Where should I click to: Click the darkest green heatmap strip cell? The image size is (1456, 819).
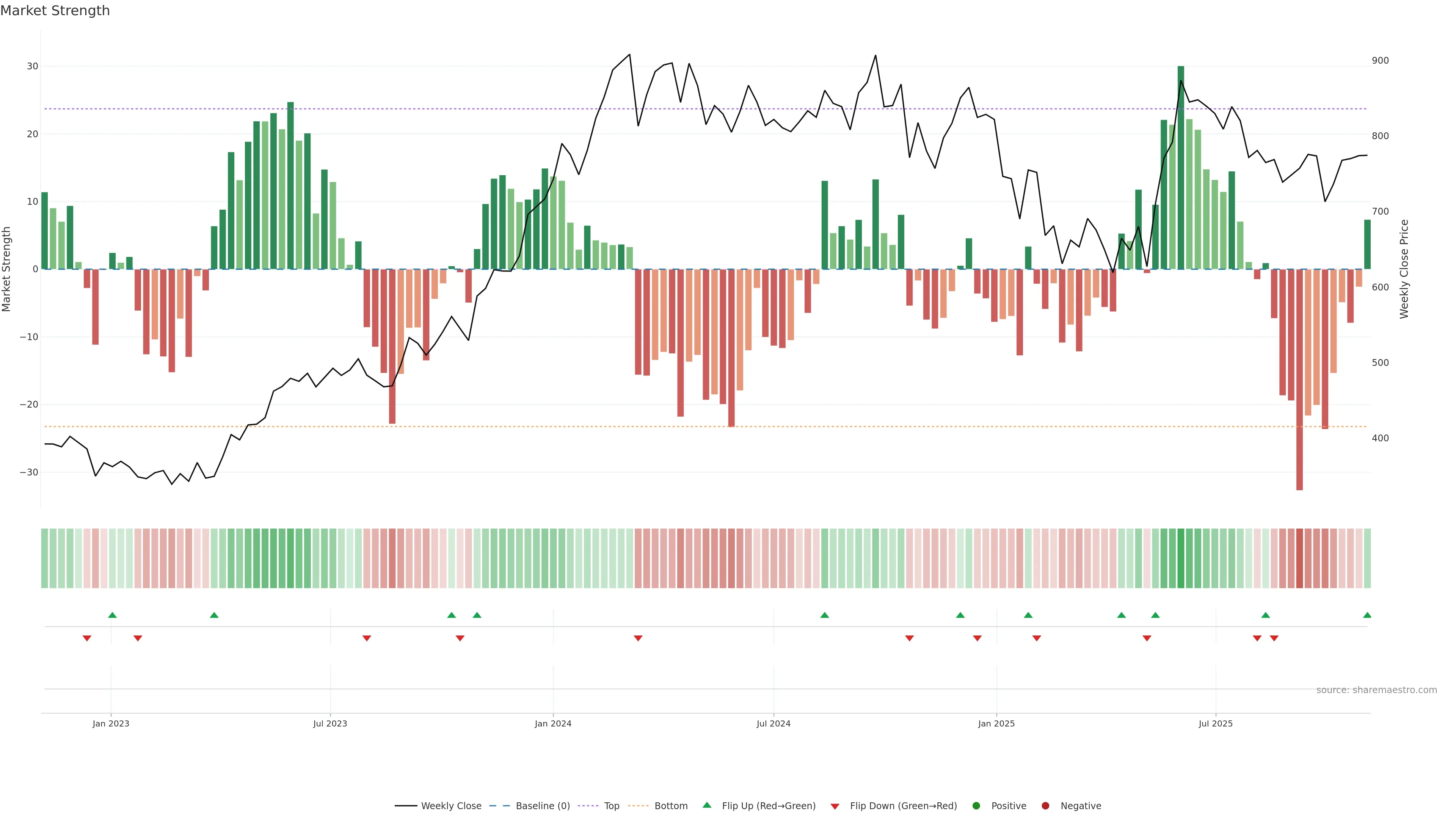(x=1181, y=558)
